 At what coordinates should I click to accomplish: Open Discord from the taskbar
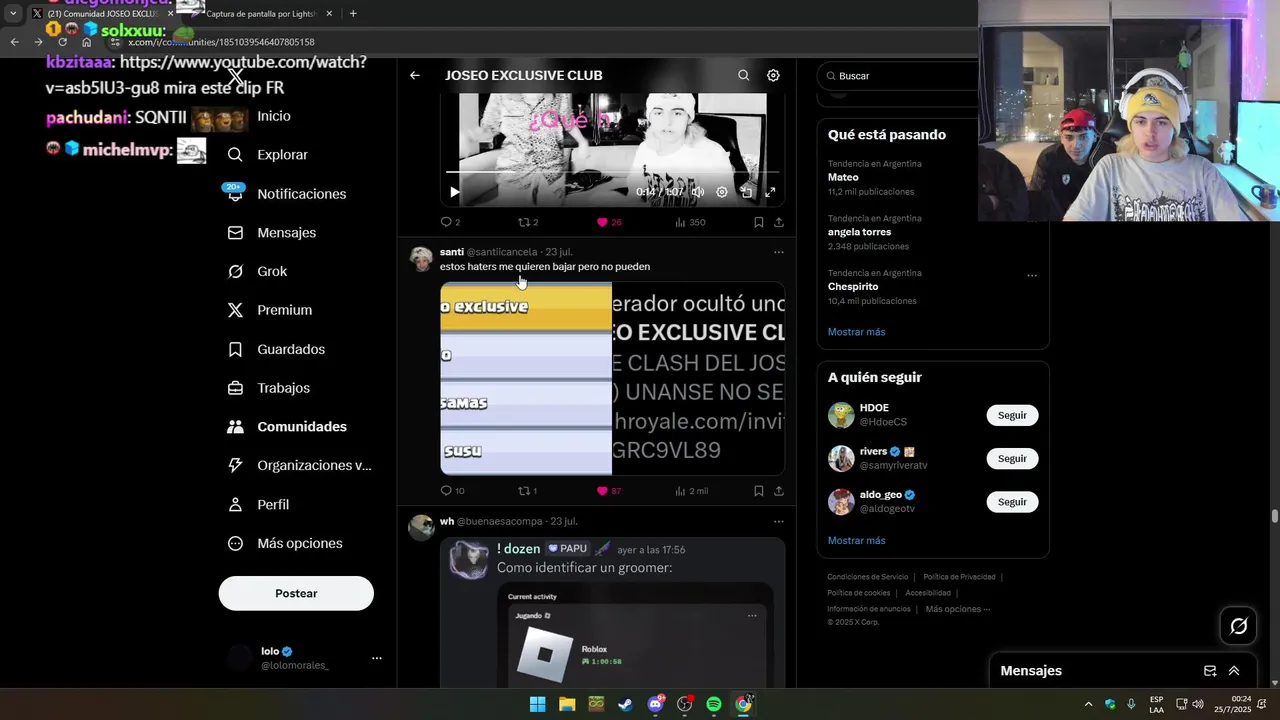[655, 704]
